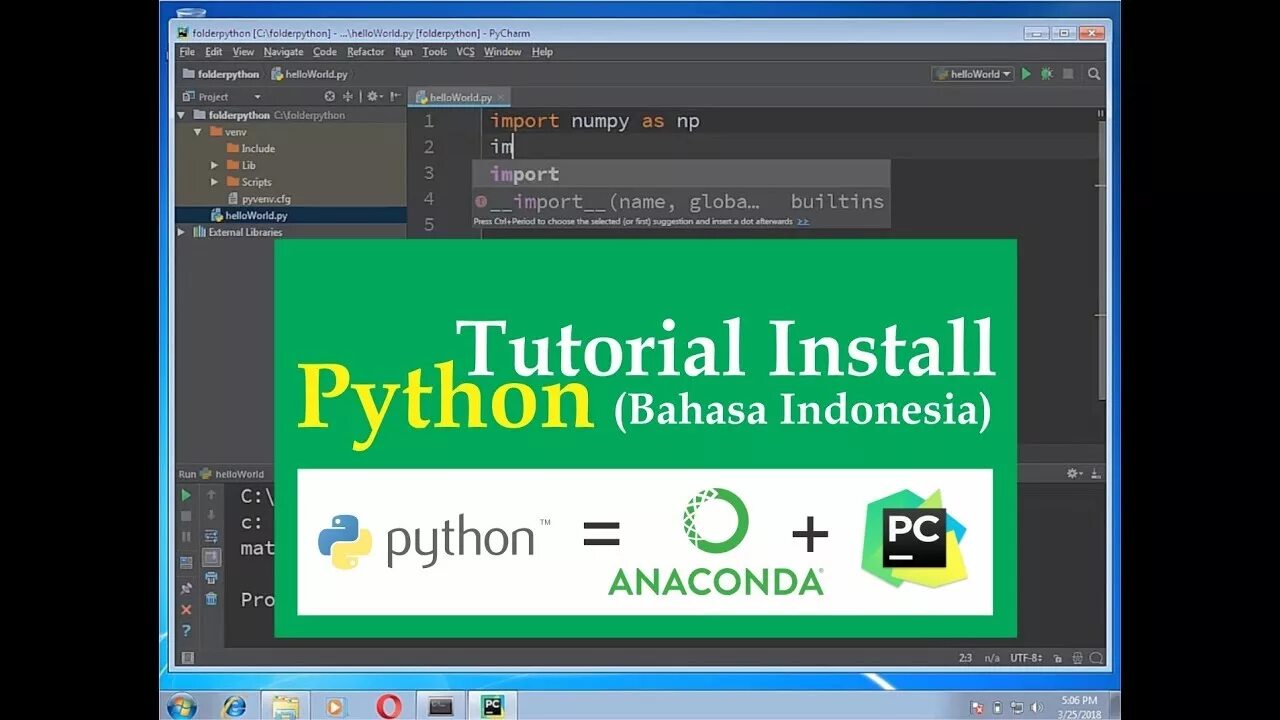Screen dimensions: 1280x720
Task: Open the event log balloon icon
Action: [1095, 658]
